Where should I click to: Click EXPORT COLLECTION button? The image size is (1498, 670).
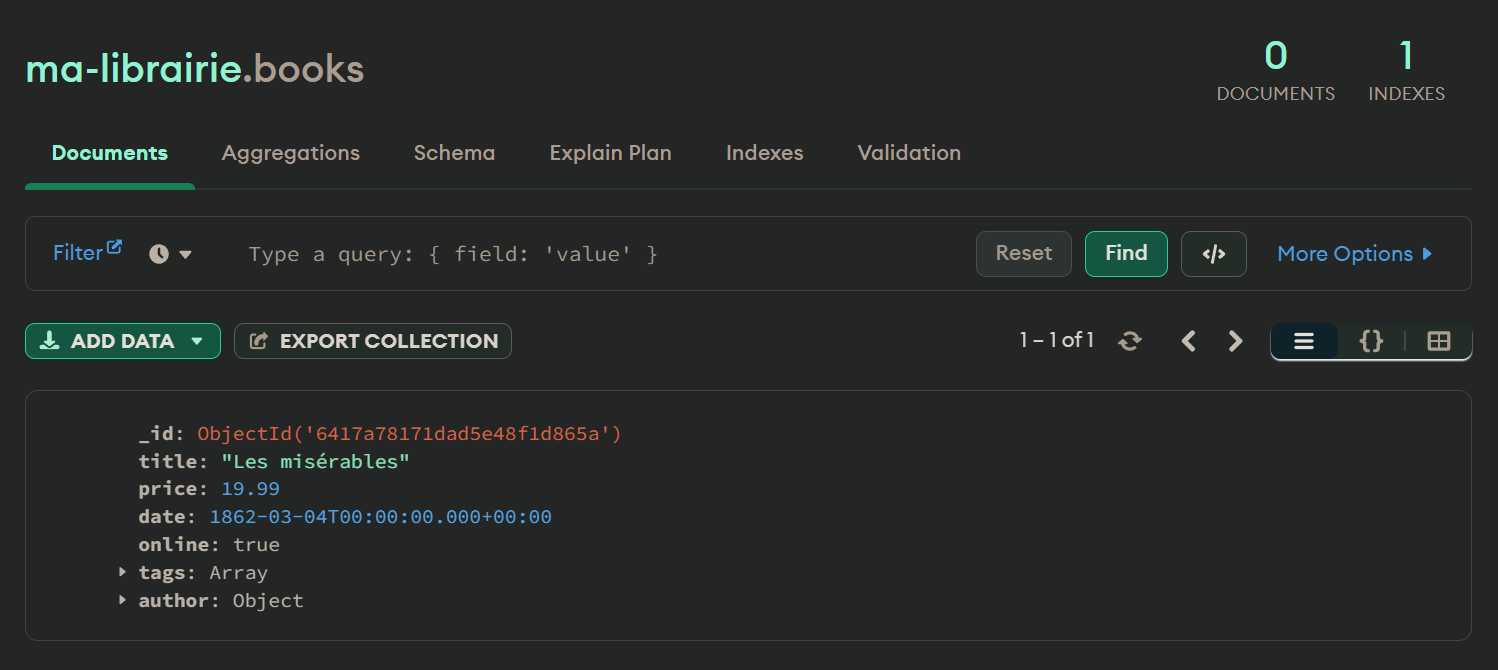[x=373, y=341]
